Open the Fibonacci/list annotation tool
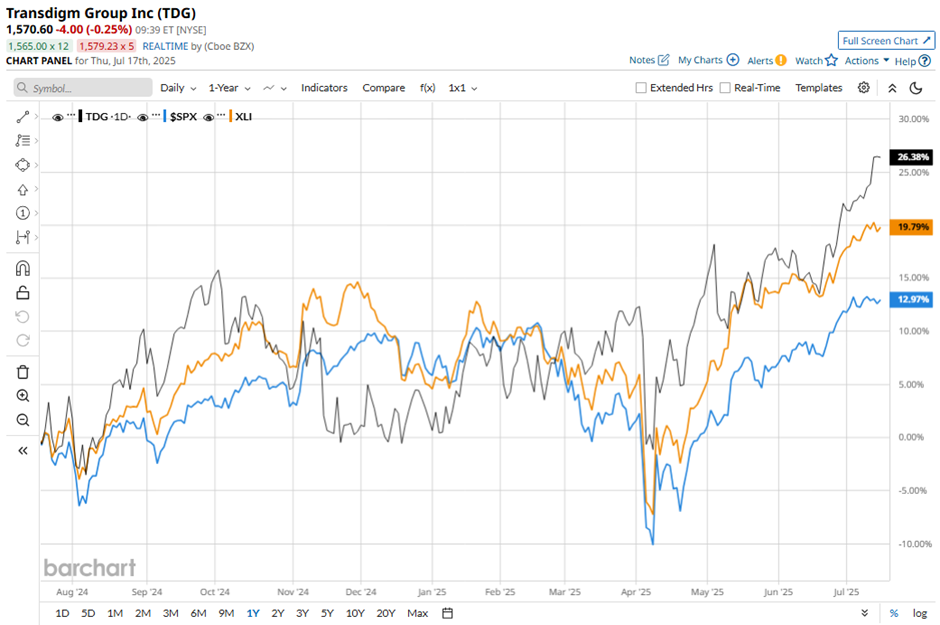Screen dimensions: 940x625 [x=23, y=140]
